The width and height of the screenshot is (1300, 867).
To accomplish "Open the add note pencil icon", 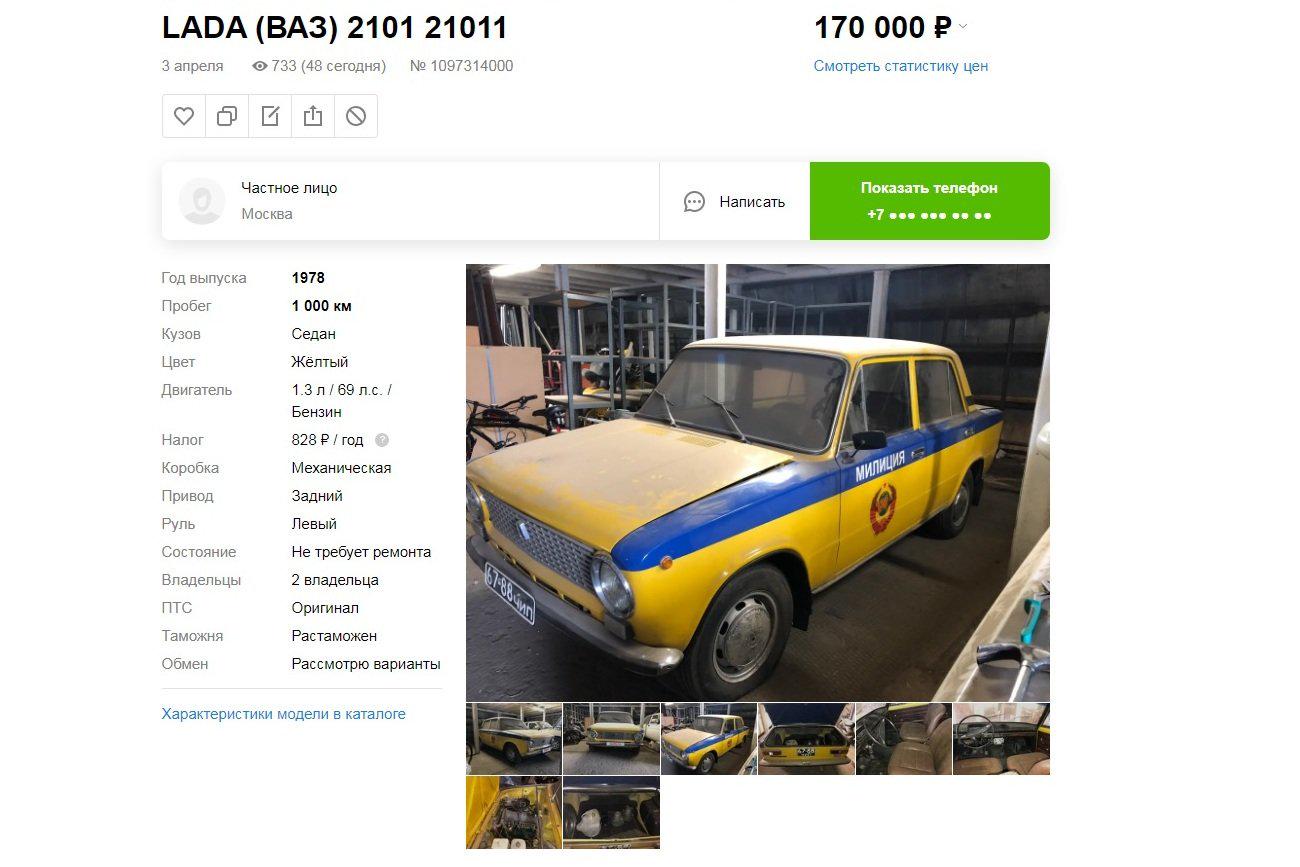I will 270,116.
